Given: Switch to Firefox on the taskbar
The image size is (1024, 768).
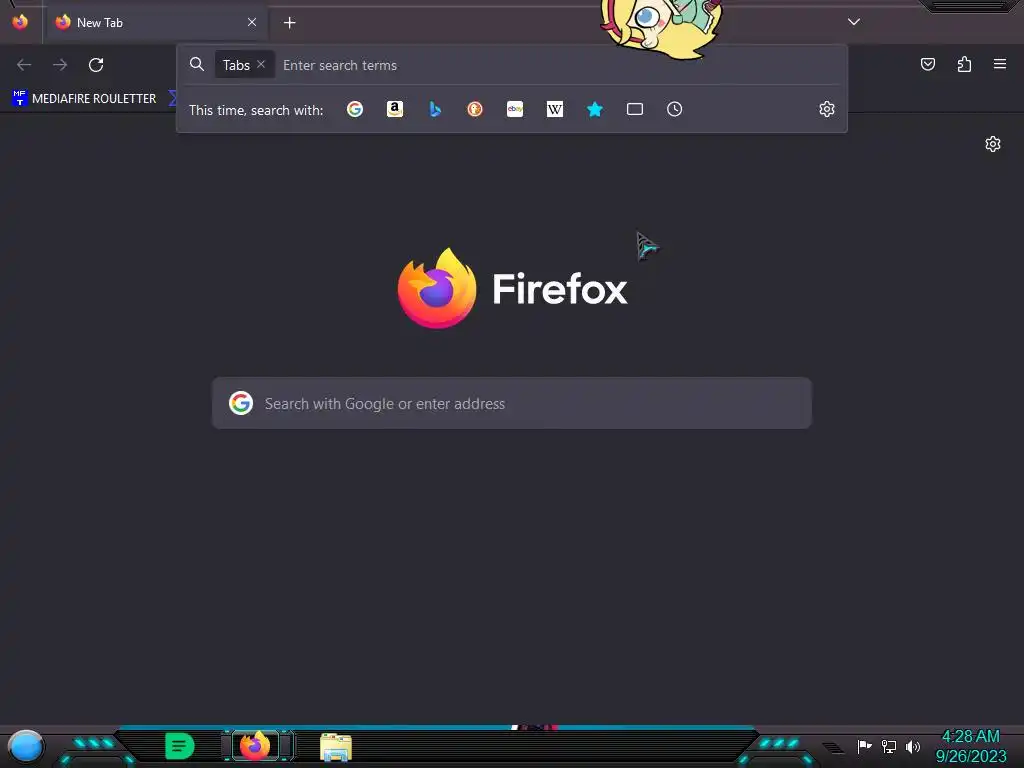Looking at the screenshot, I should (255, 745).
